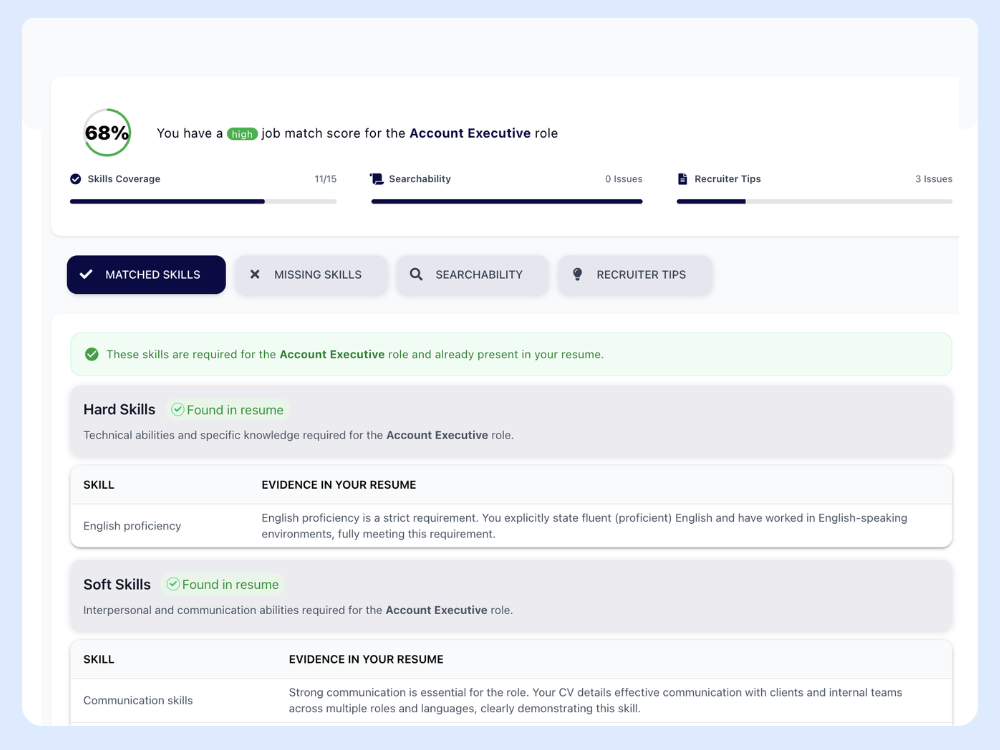Click the 11/15 skills coverage count
The image size is (1000, 750).
(325, 179)
